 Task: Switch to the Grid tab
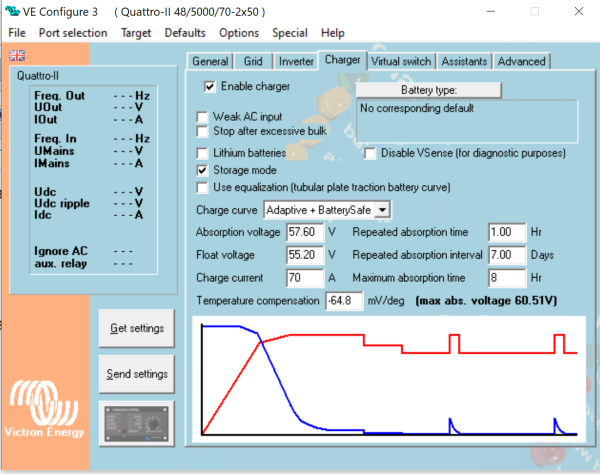pos(253,61)
